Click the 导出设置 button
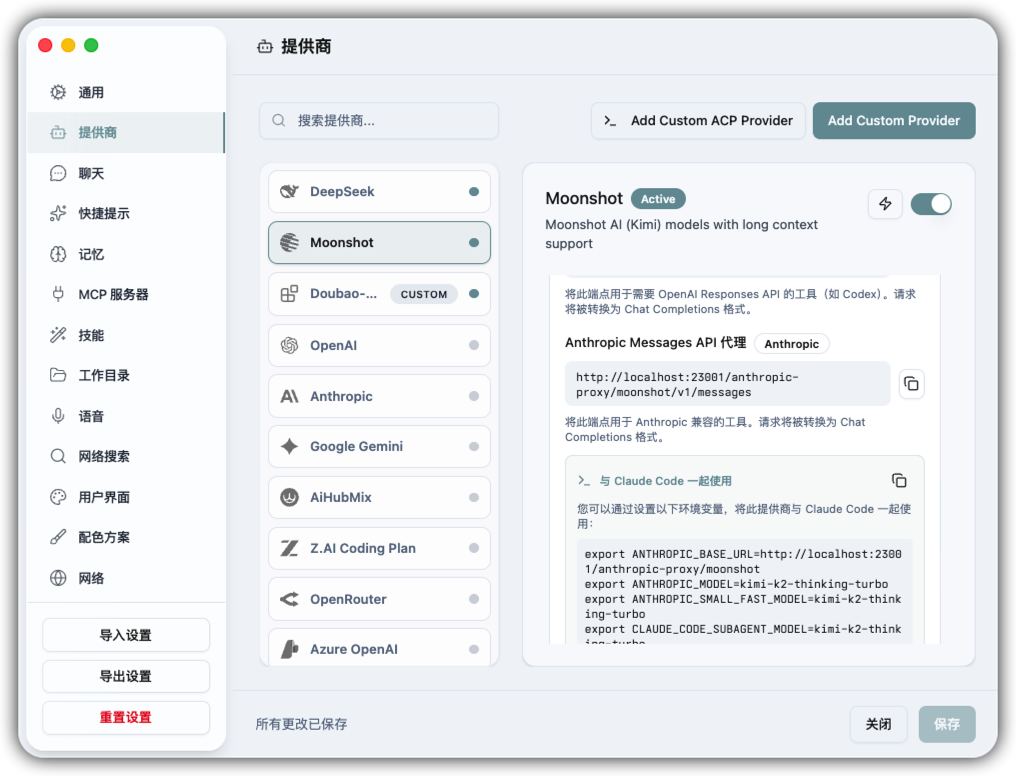The image size is (1016, 776). (126, 677)
